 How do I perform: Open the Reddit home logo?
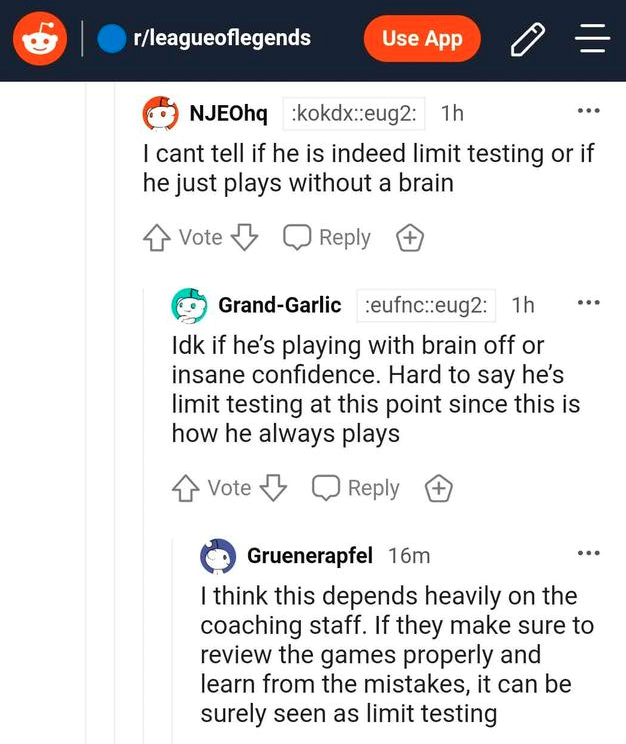(x=40, y=39)
